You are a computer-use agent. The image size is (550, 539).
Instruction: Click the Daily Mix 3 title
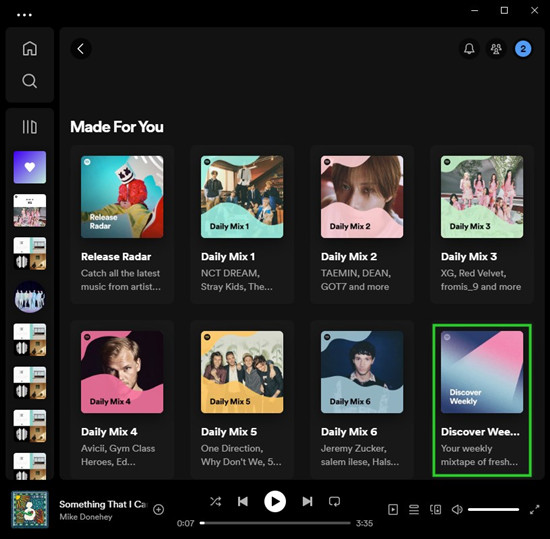(x=469, y=257)
